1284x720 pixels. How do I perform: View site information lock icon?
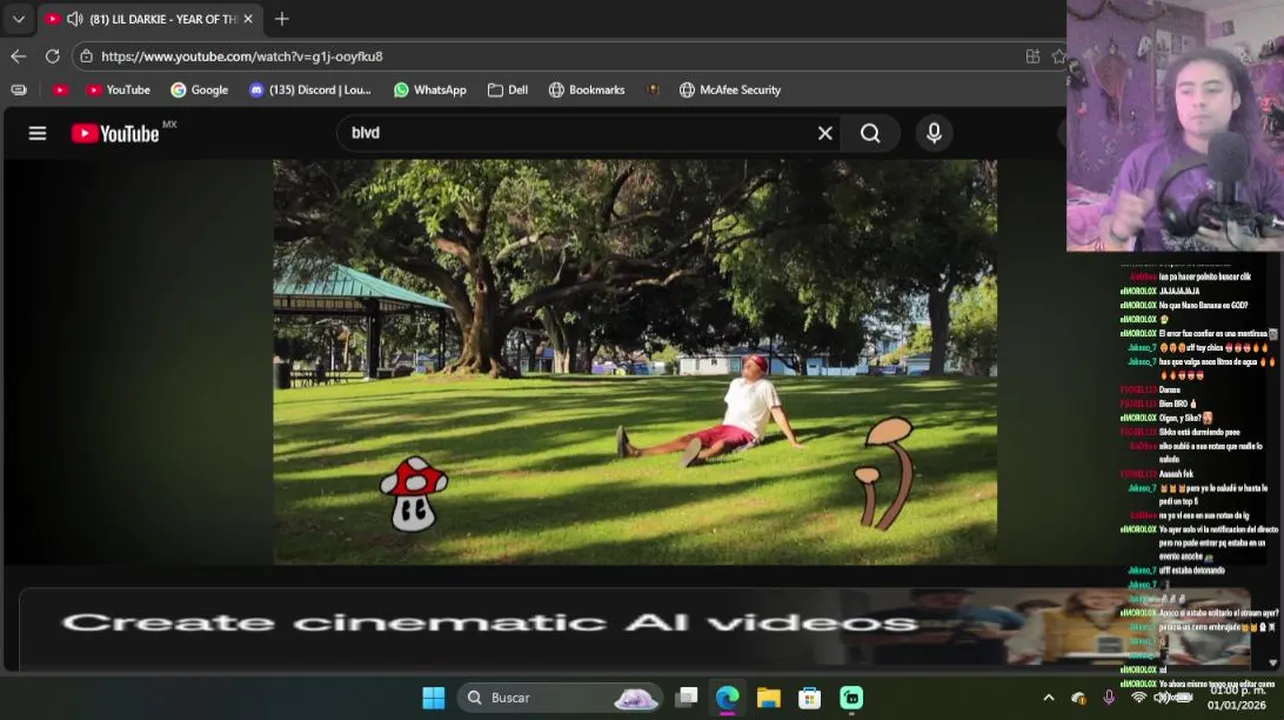tap(87, 56)
